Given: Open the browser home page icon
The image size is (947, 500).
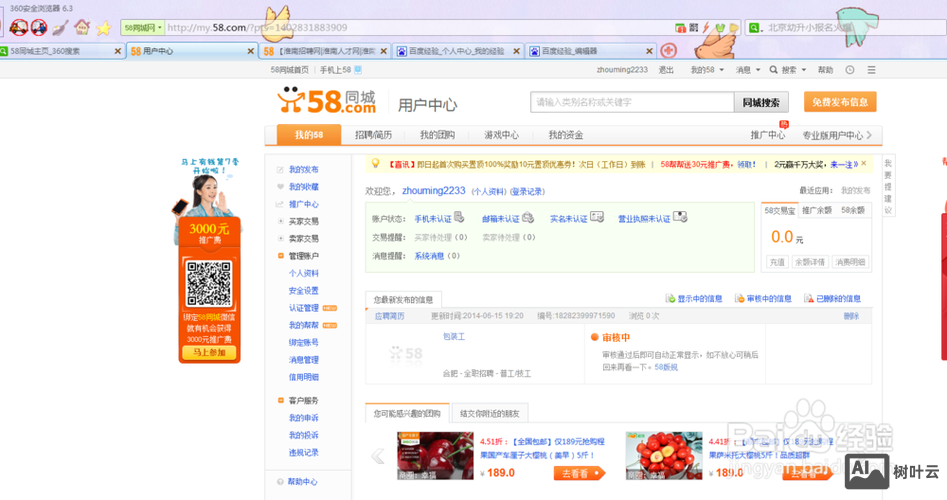Looking at the screenshot, I should pyautogui.click(x=82, y=27).
